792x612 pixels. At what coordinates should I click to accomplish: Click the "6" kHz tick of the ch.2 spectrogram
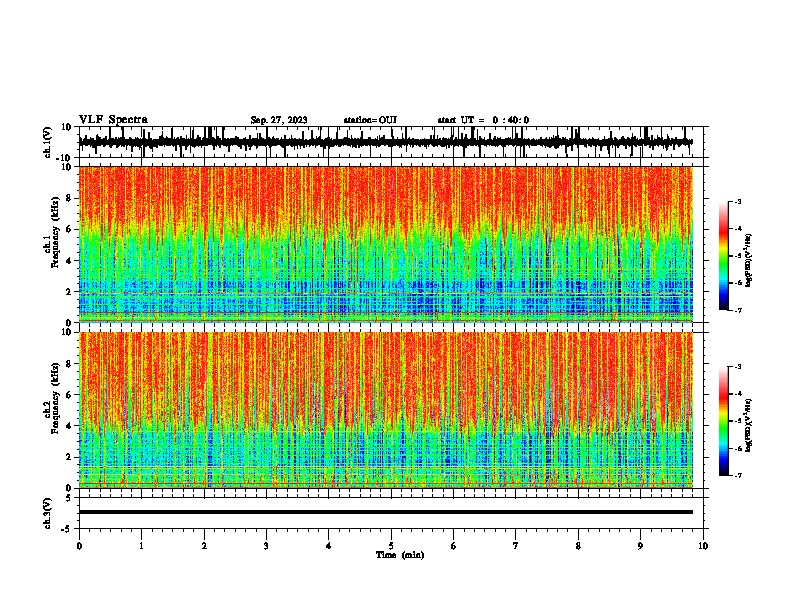[x=70, y=395]
